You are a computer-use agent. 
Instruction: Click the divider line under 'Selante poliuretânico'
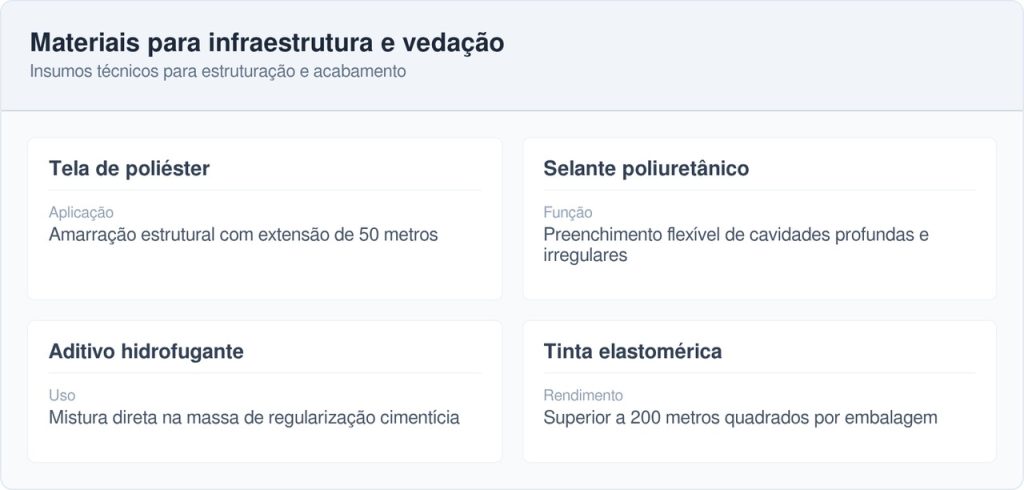pyautogui.click(x=759, y=190)
